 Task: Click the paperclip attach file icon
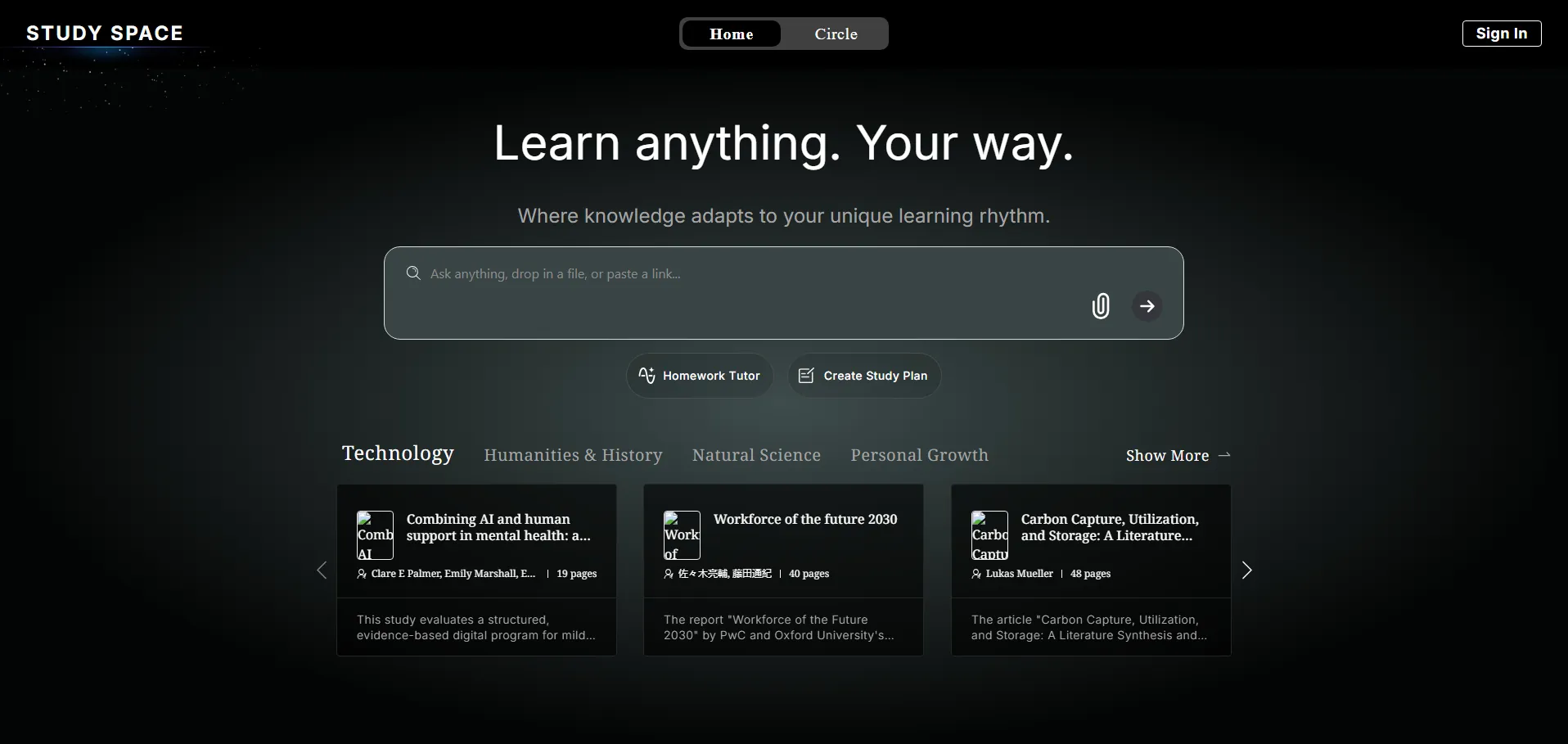tap(1101, 306)
